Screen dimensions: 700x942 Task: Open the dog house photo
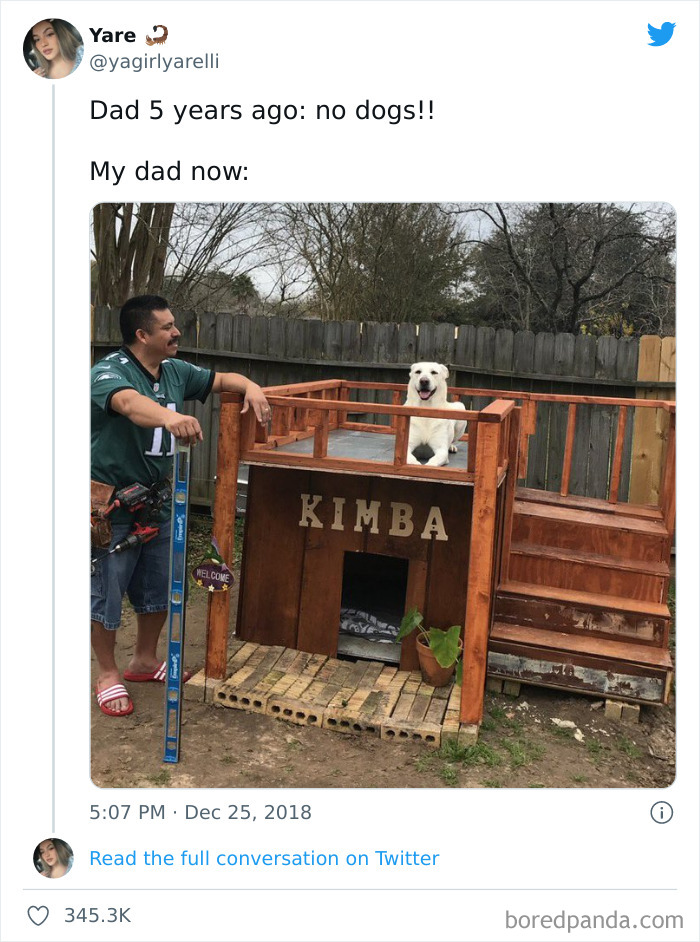380,490
